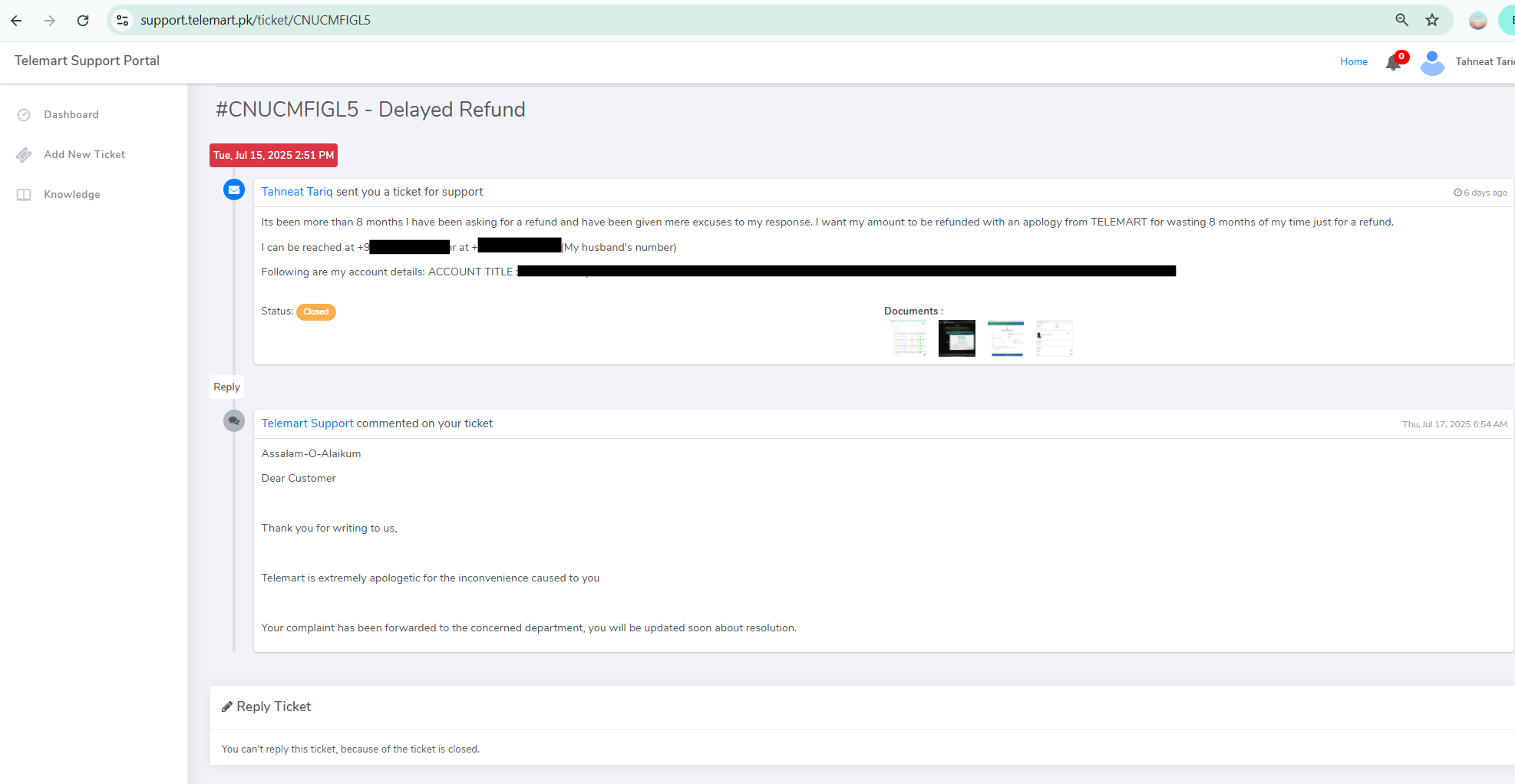The image size is (1515, 784).
Task: Open the first document thumbnail
Action: 909,338
